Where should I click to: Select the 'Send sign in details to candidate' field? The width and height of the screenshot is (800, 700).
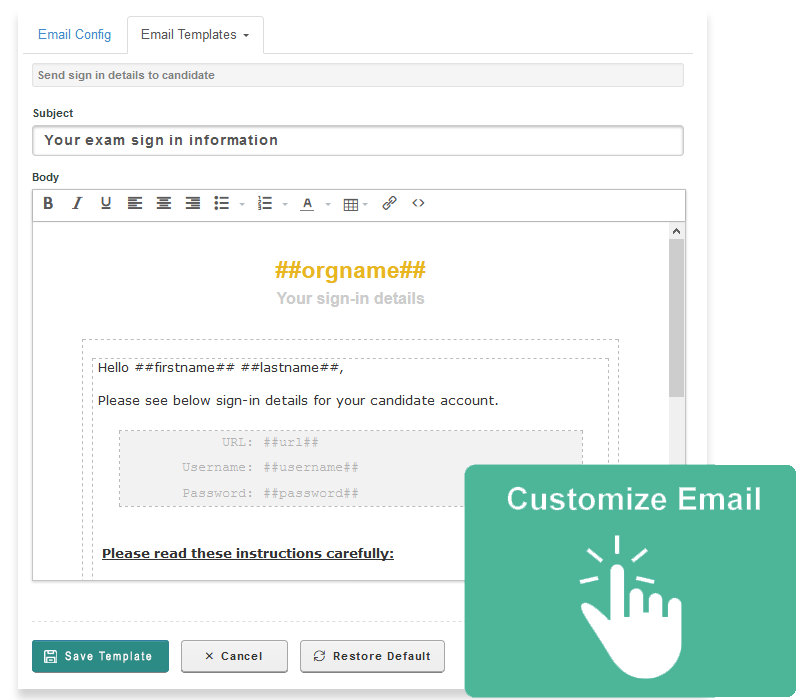(x=358, y=75)
